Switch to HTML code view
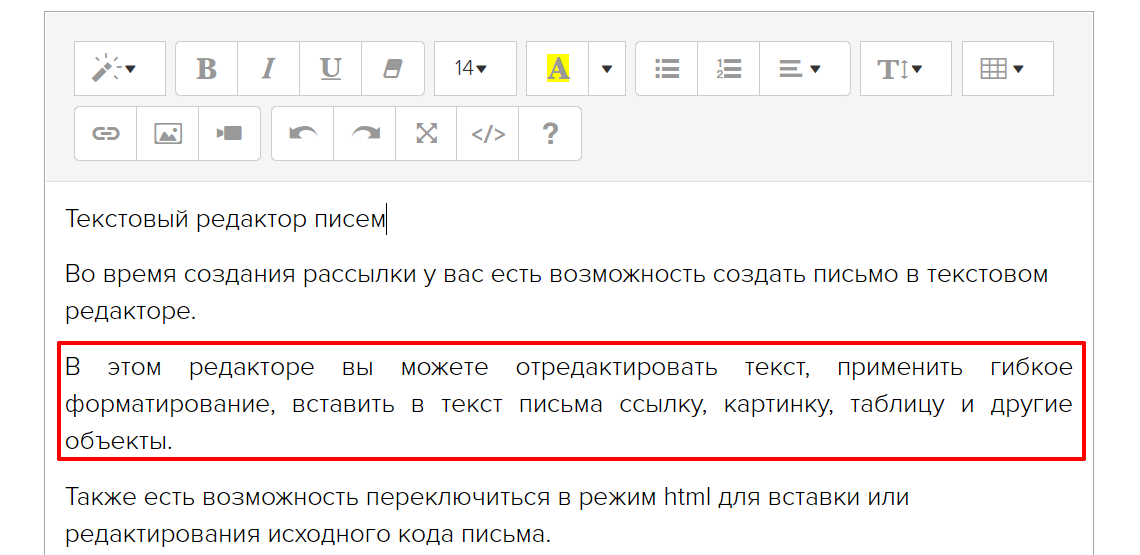This screenshot has width=1140, height=555. point(488,133)
